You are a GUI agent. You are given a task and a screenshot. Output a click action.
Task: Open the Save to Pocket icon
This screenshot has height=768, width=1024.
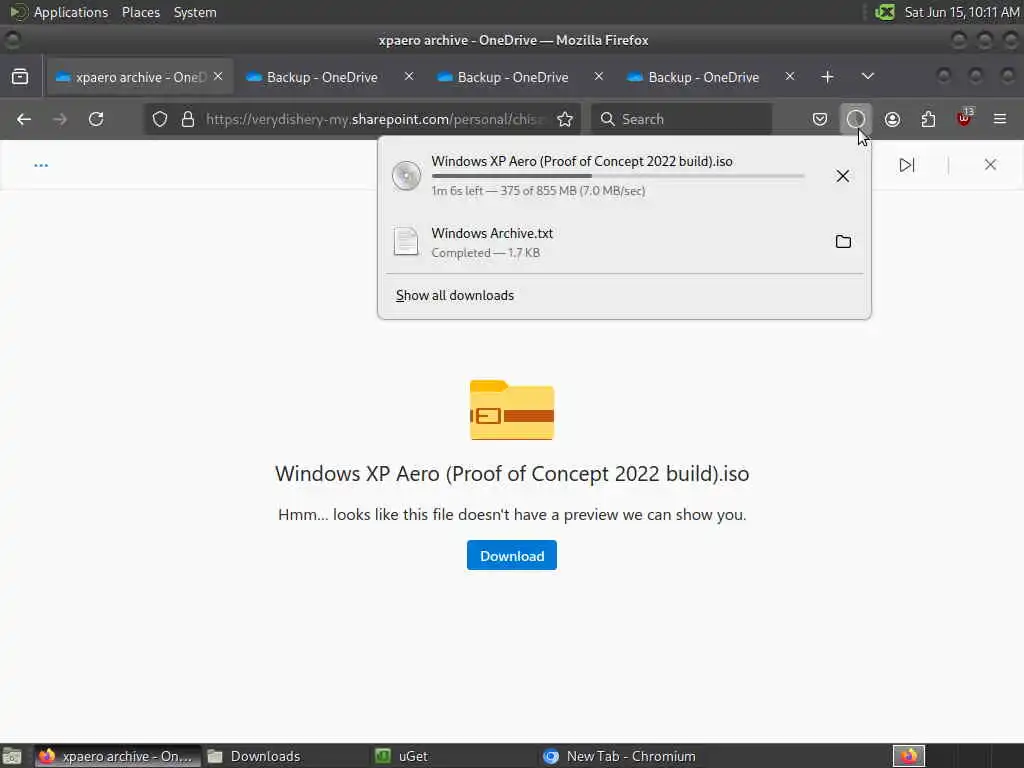[x=820, y=119]
